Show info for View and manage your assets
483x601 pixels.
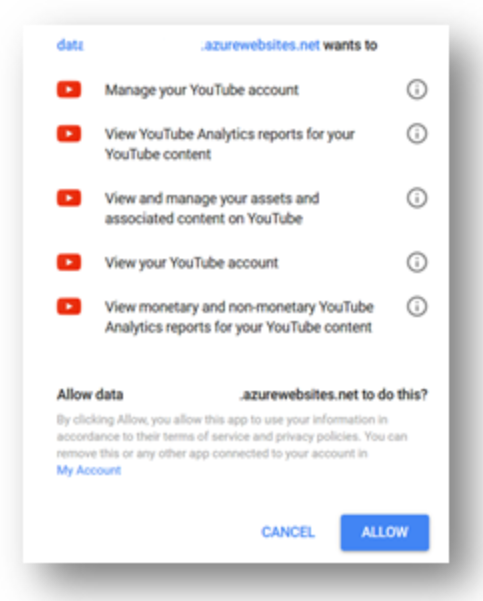click(417, 198)
